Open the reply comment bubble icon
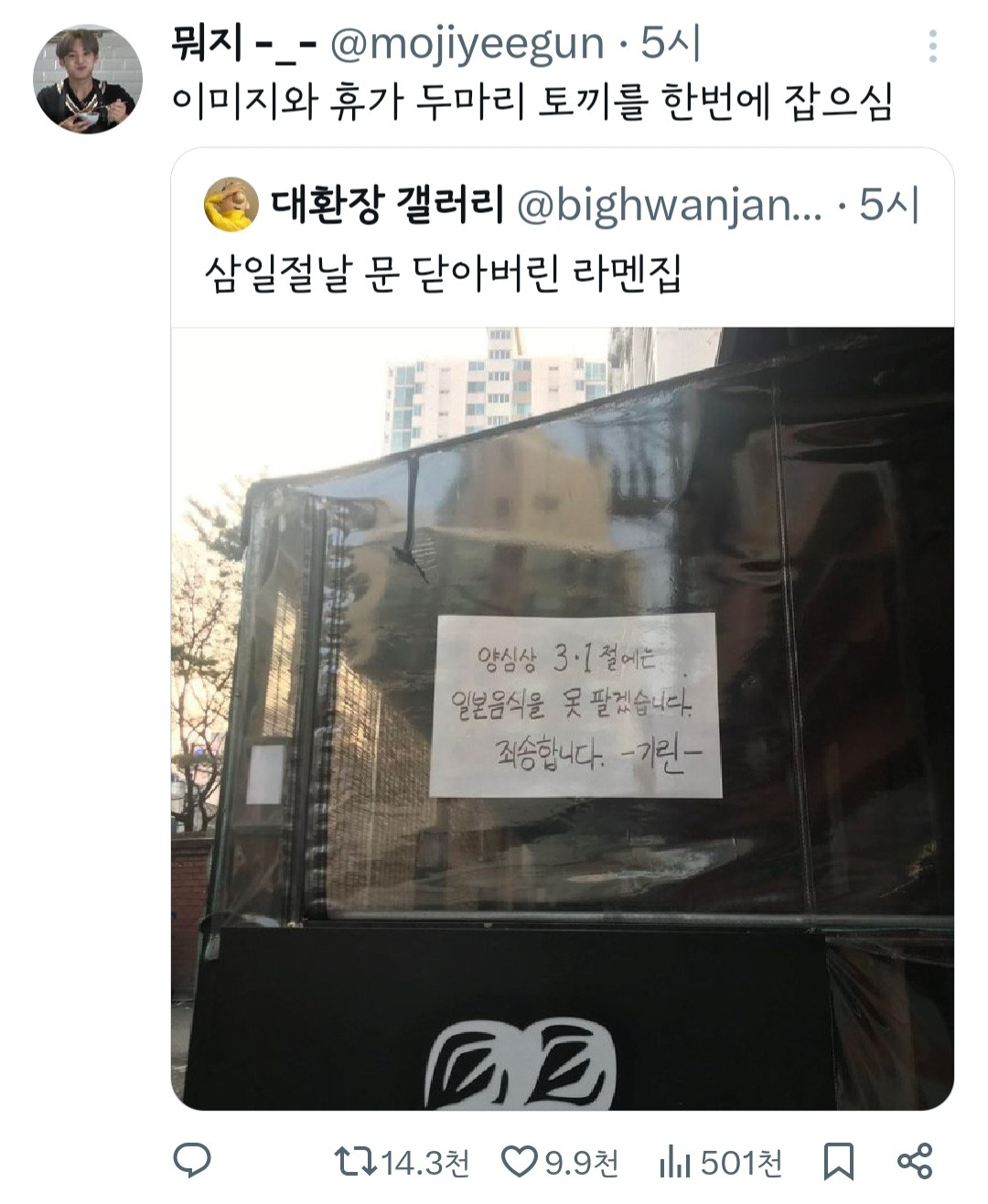The width and height of the screenshot is (988, 1204). [x=192, y=1162]
